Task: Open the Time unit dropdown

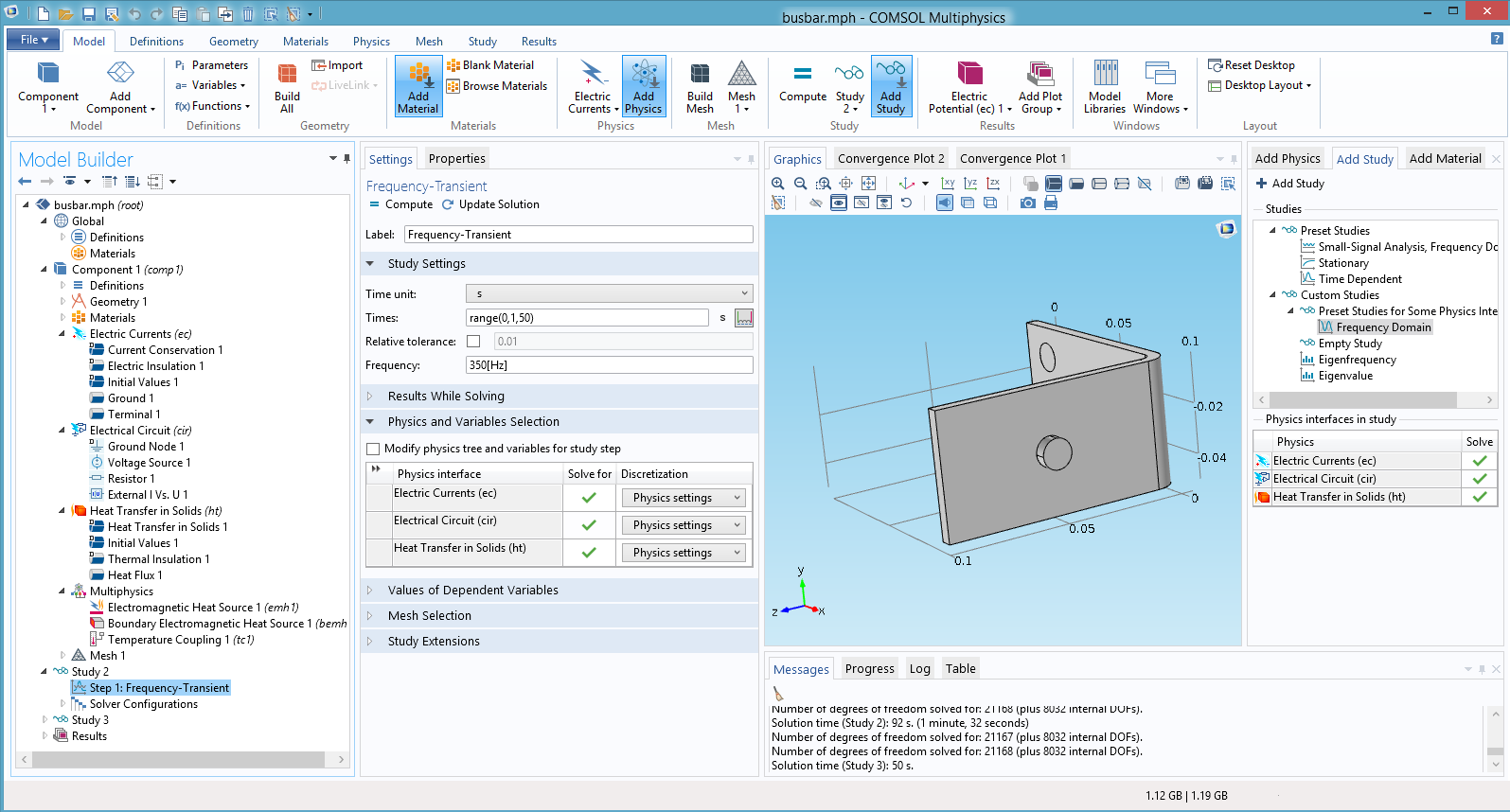Action: pos(610,294)
